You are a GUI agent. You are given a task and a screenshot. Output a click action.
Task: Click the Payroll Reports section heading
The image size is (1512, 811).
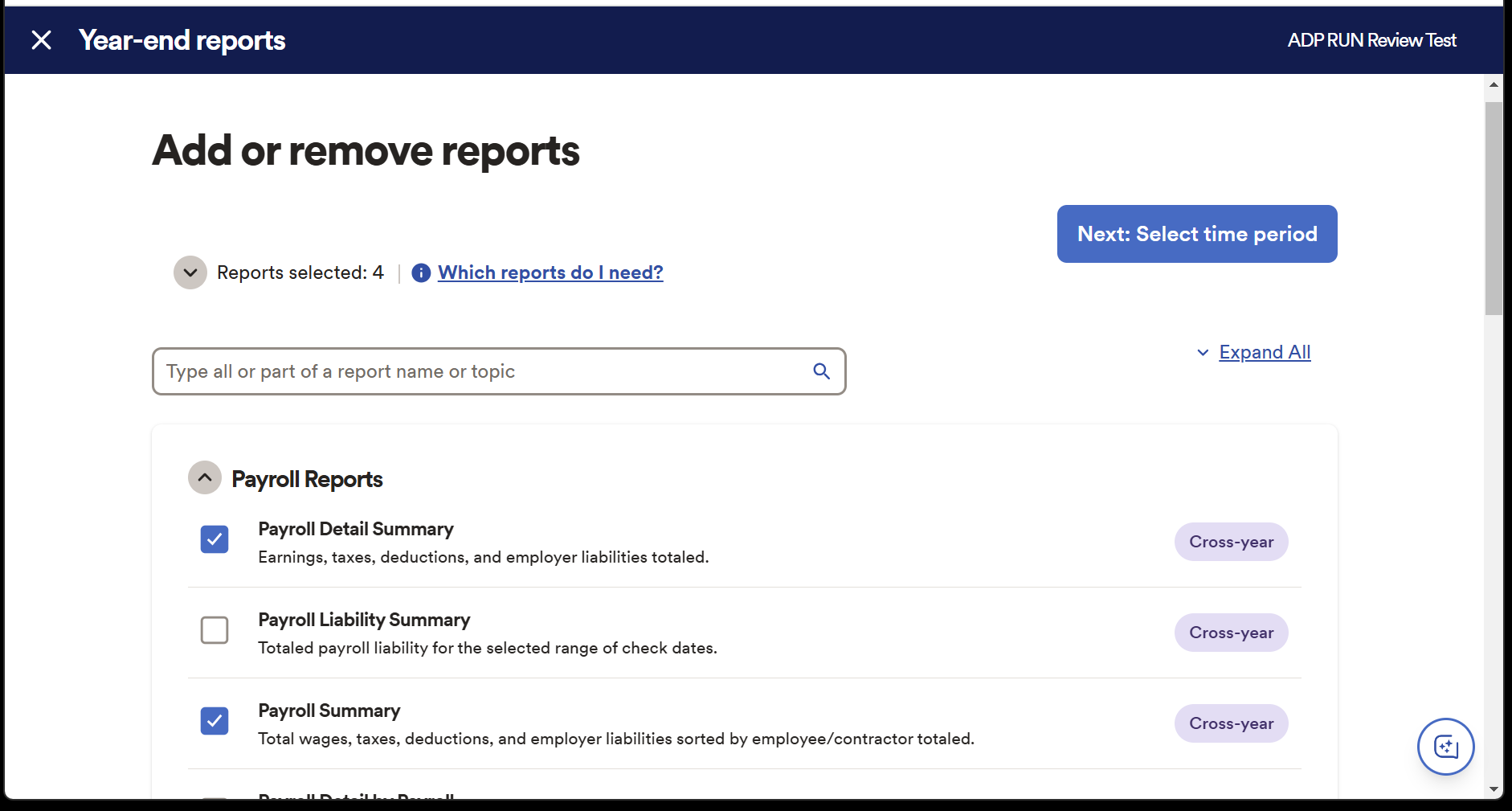coord(307,479)
